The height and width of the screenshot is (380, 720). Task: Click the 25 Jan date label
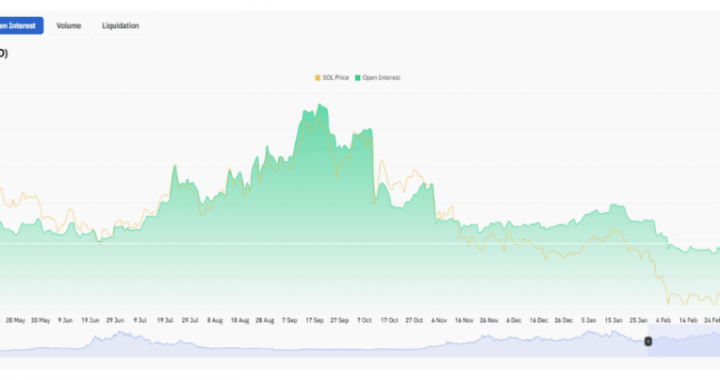(x=638, y=320)
